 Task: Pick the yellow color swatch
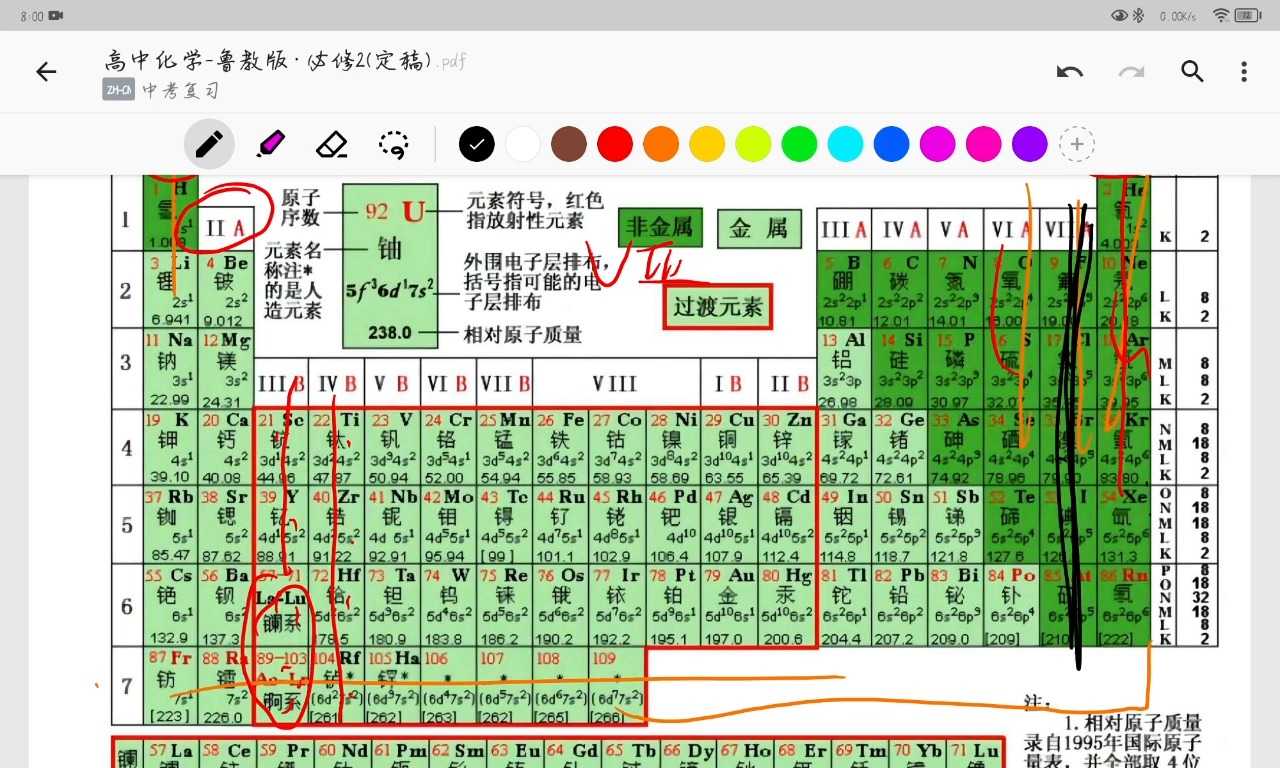click(707, 144)
